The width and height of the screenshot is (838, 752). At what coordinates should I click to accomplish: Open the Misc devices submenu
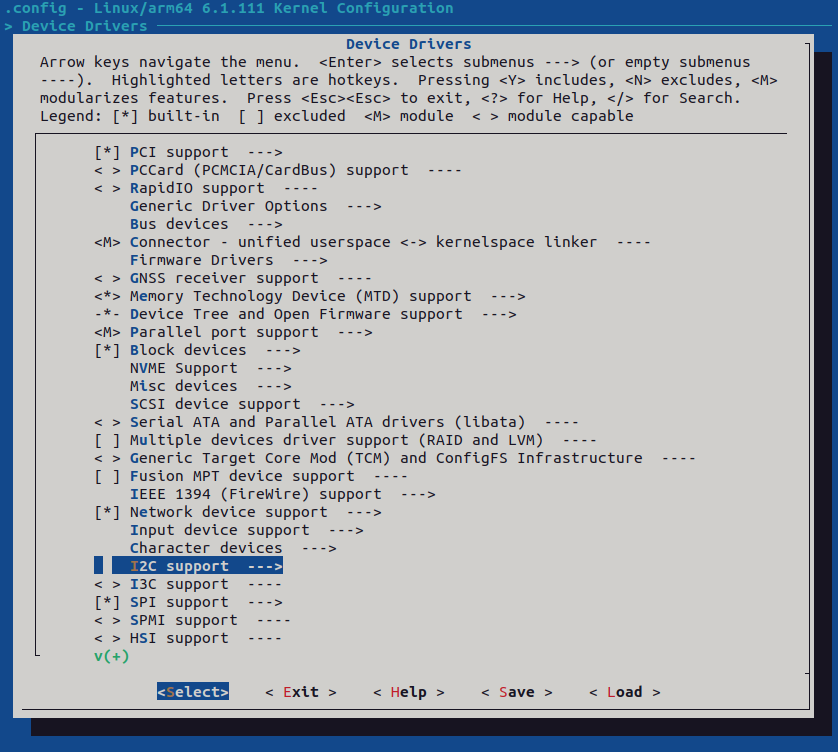(211, 386)
